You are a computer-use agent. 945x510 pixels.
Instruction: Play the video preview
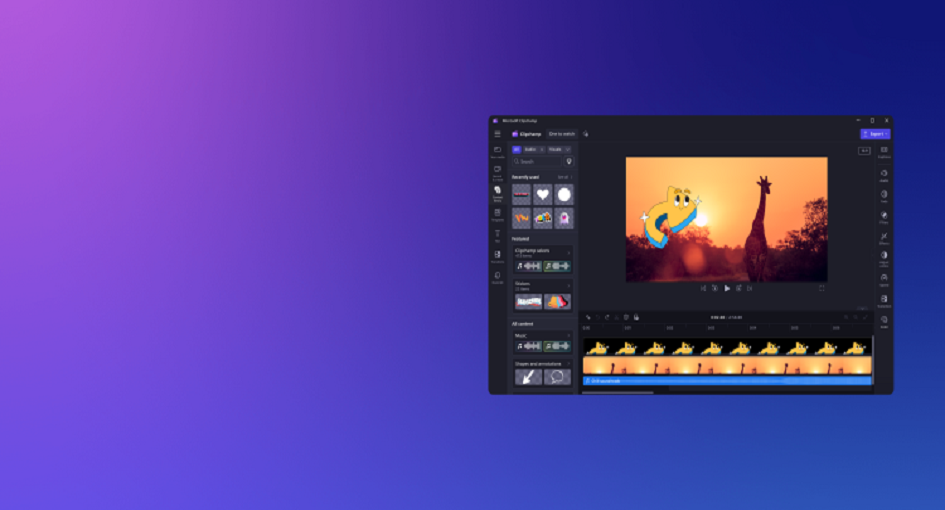coord(727,288)
